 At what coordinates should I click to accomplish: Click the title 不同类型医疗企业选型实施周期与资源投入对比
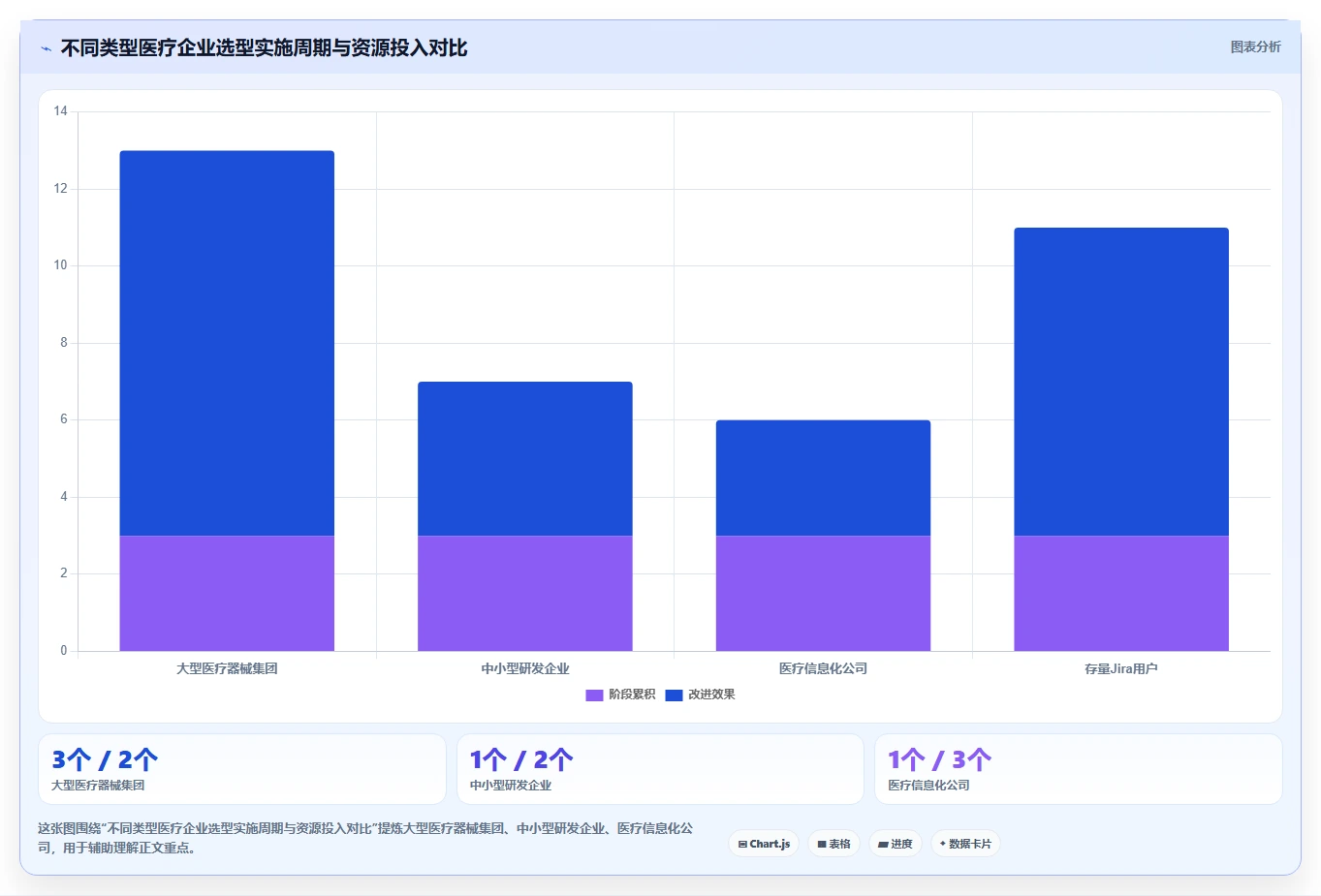tap(264, 47)
